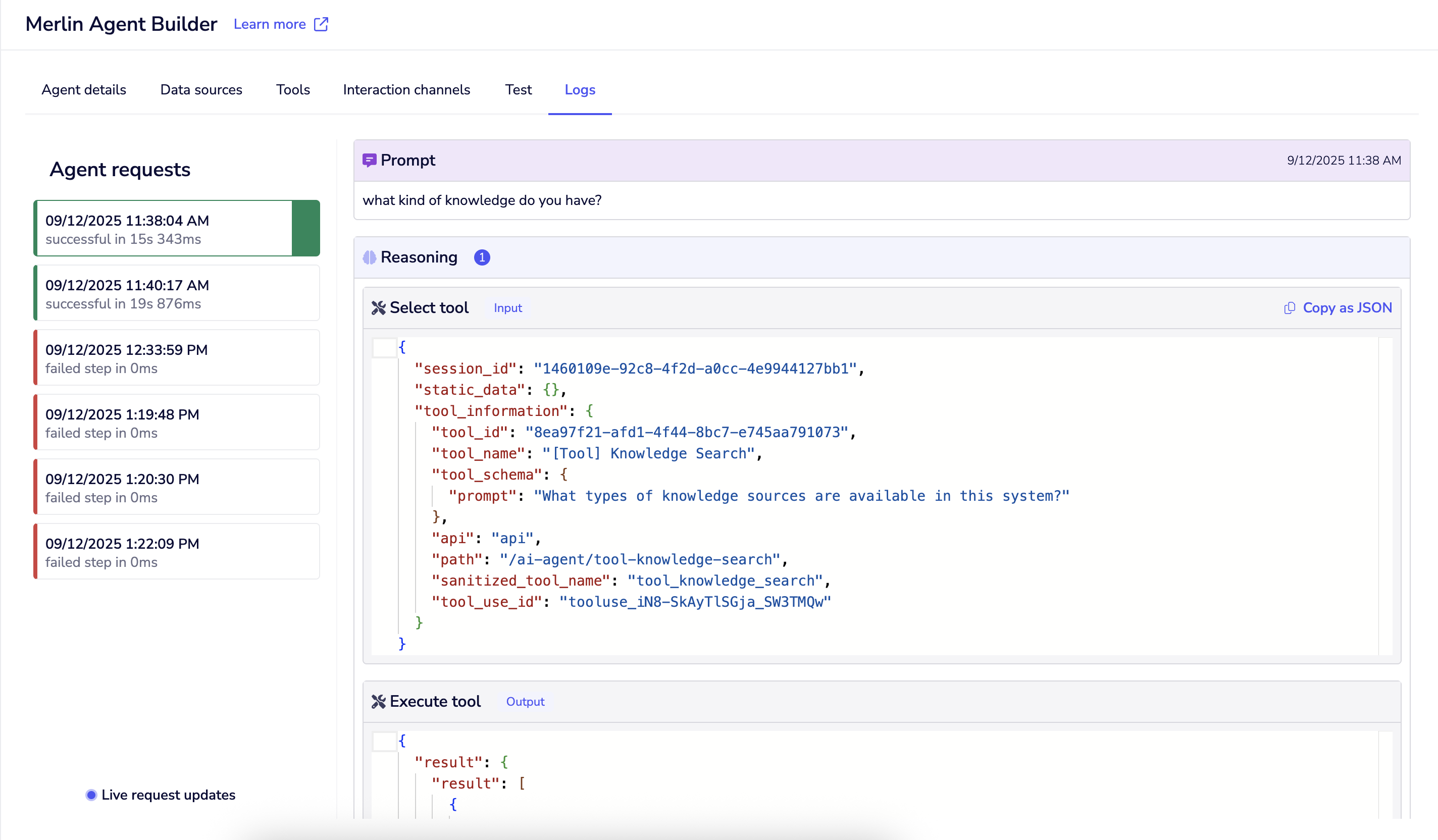Image resolution: width=1438 pixels, height=840 pixels.
Task: Click the Input label next to Select tool
Action: [x=507, y=308]
